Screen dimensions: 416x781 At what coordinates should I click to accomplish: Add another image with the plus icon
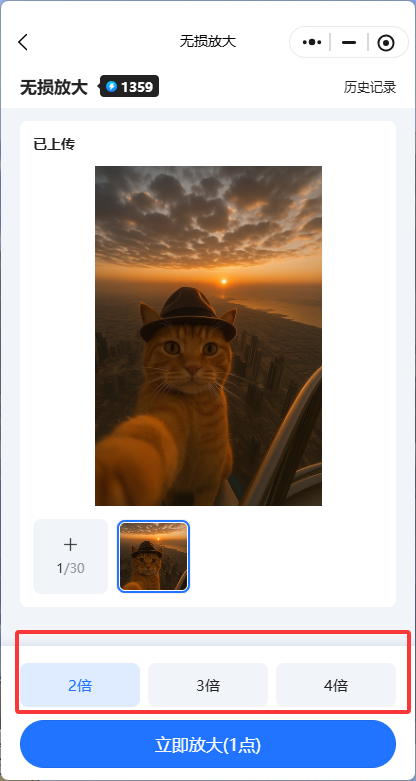[x=70, y=544]
